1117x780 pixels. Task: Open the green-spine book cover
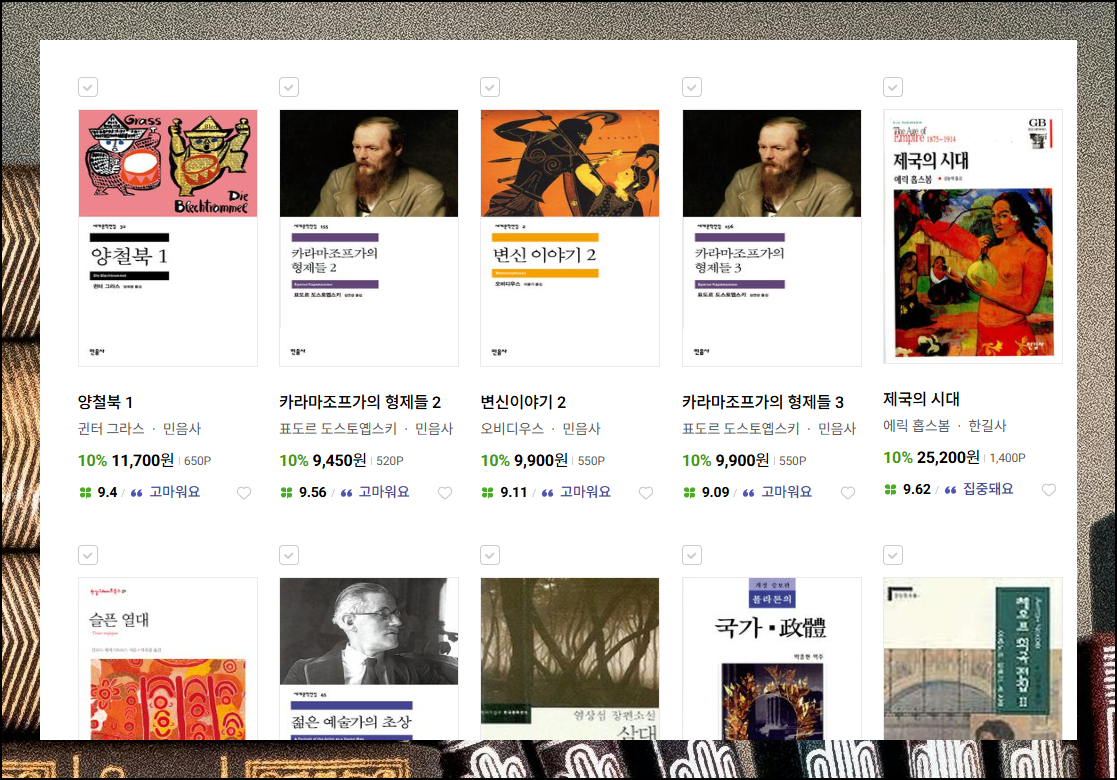(x=973, y=658)
